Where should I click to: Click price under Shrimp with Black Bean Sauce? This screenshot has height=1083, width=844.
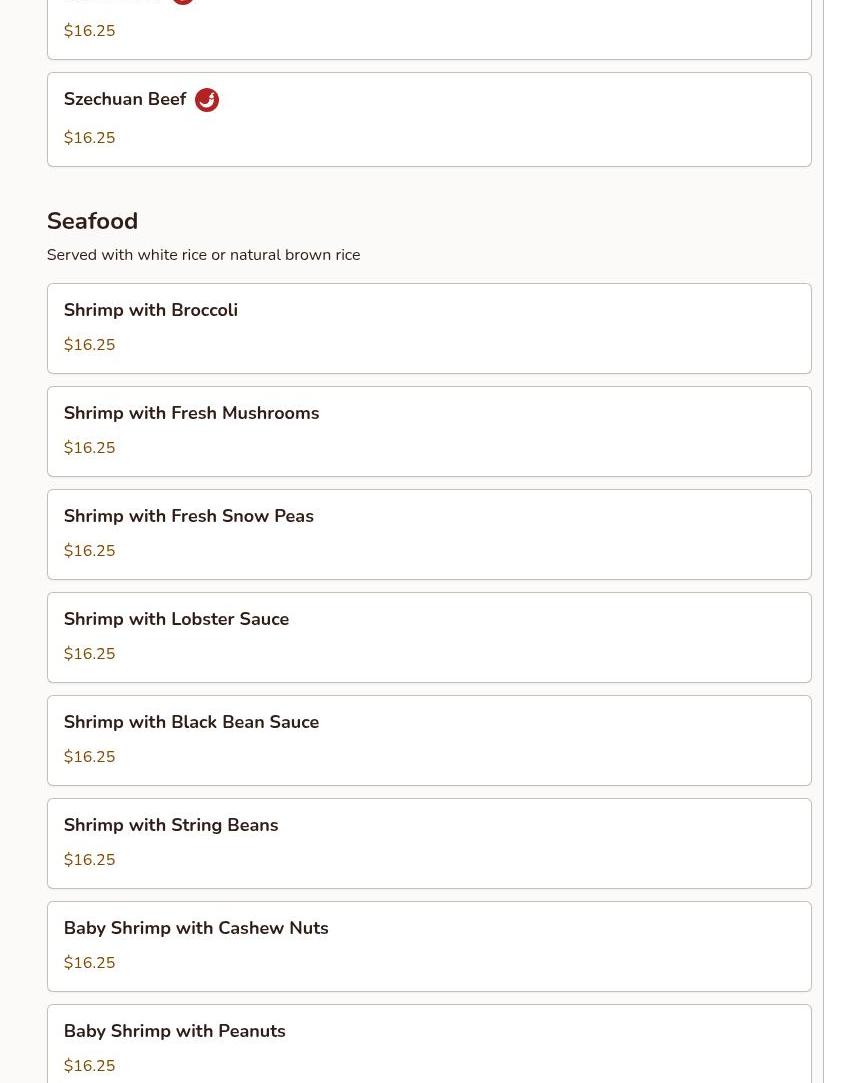[x=89, y=757]
